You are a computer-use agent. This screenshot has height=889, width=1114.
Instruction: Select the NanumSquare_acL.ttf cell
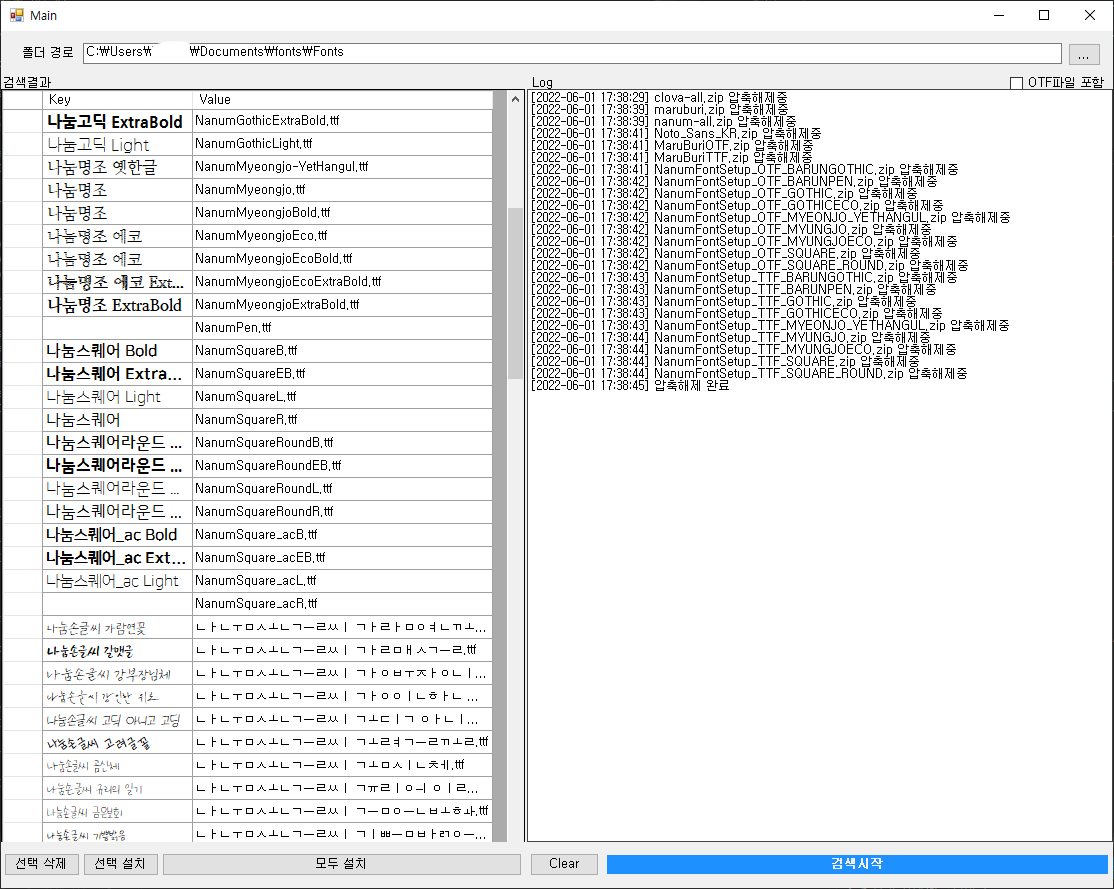coord(342,581)
